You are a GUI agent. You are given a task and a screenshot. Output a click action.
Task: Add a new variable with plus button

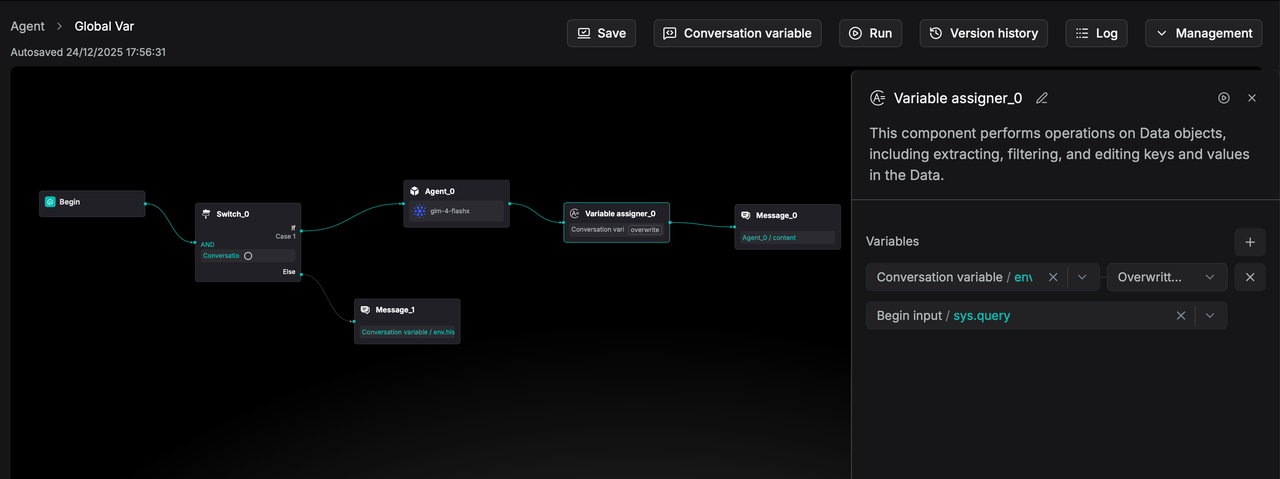(x=1249, y=242)
